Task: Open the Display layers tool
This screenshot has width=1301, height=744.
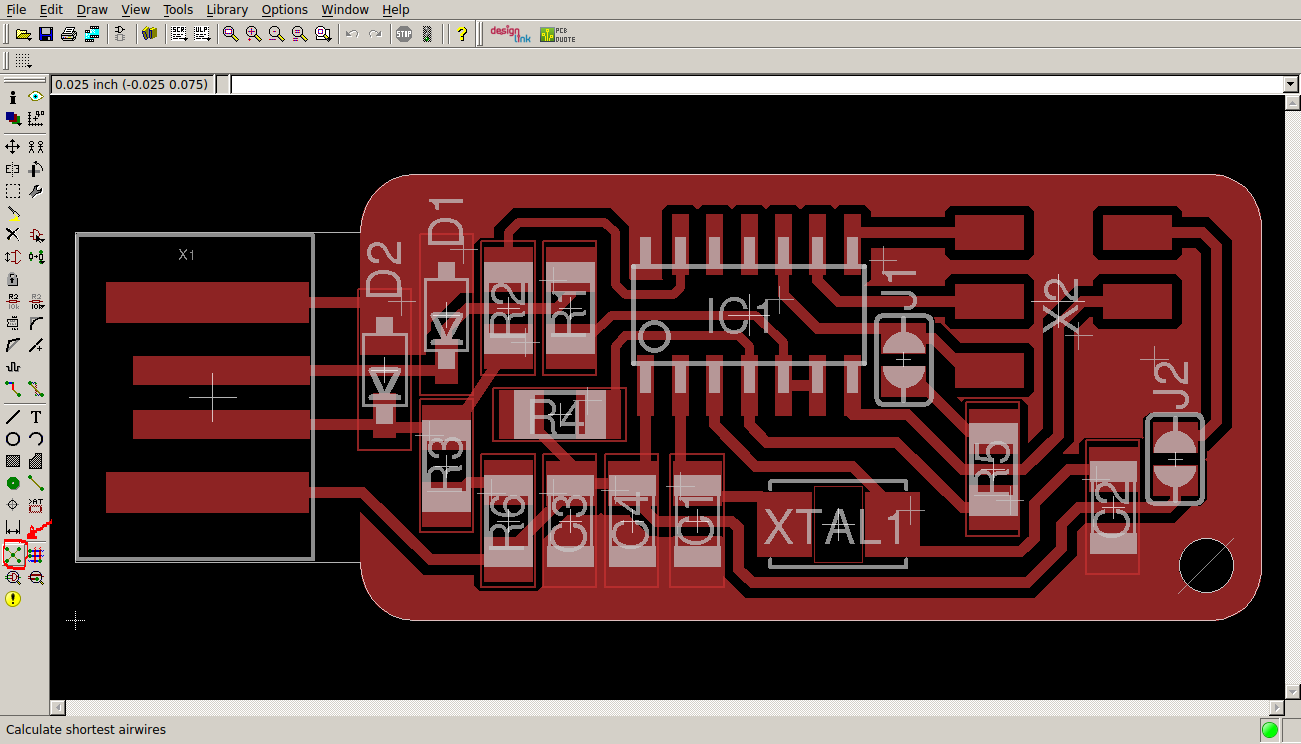Action: pyautogui.click(x=13, y=119)
